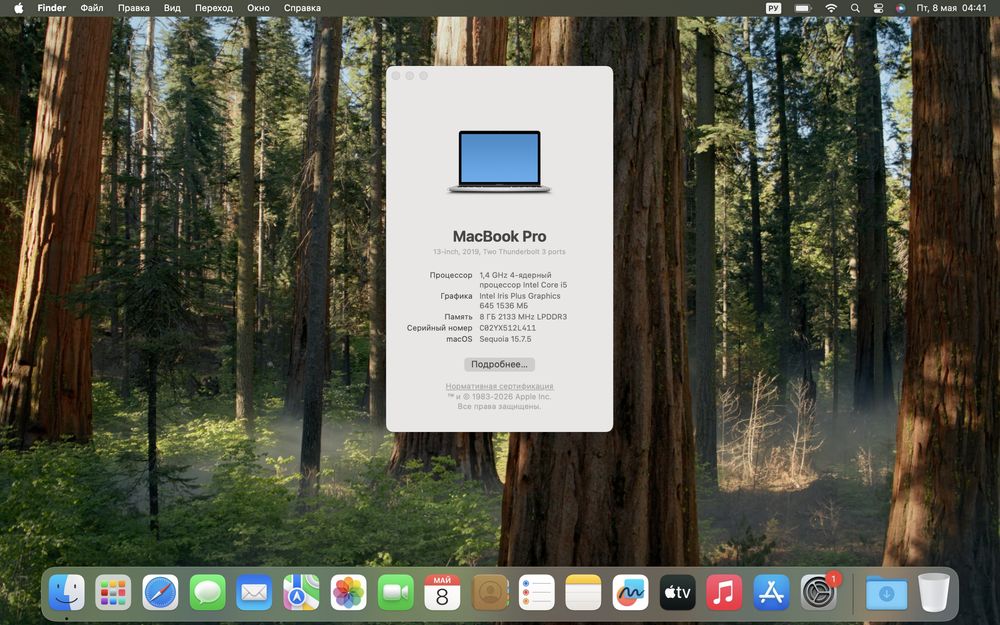
Task: Check the battery status icon
Action: coord(802,8)
